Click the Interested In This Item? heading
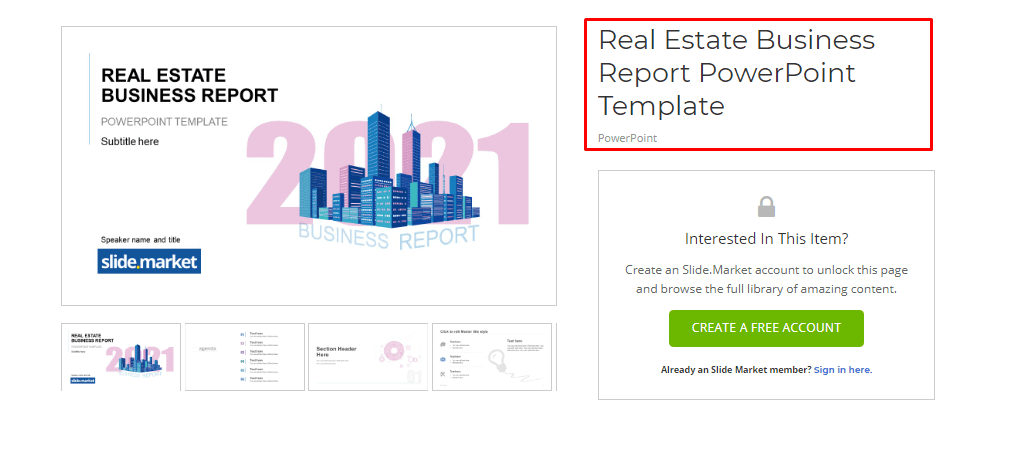The image size is (1024, 451). [x=766, y=239]
